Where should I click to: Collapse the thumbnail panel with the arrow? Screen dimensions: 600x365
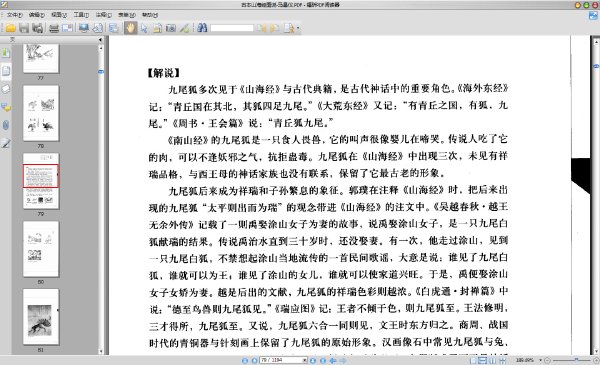point(100,39)
